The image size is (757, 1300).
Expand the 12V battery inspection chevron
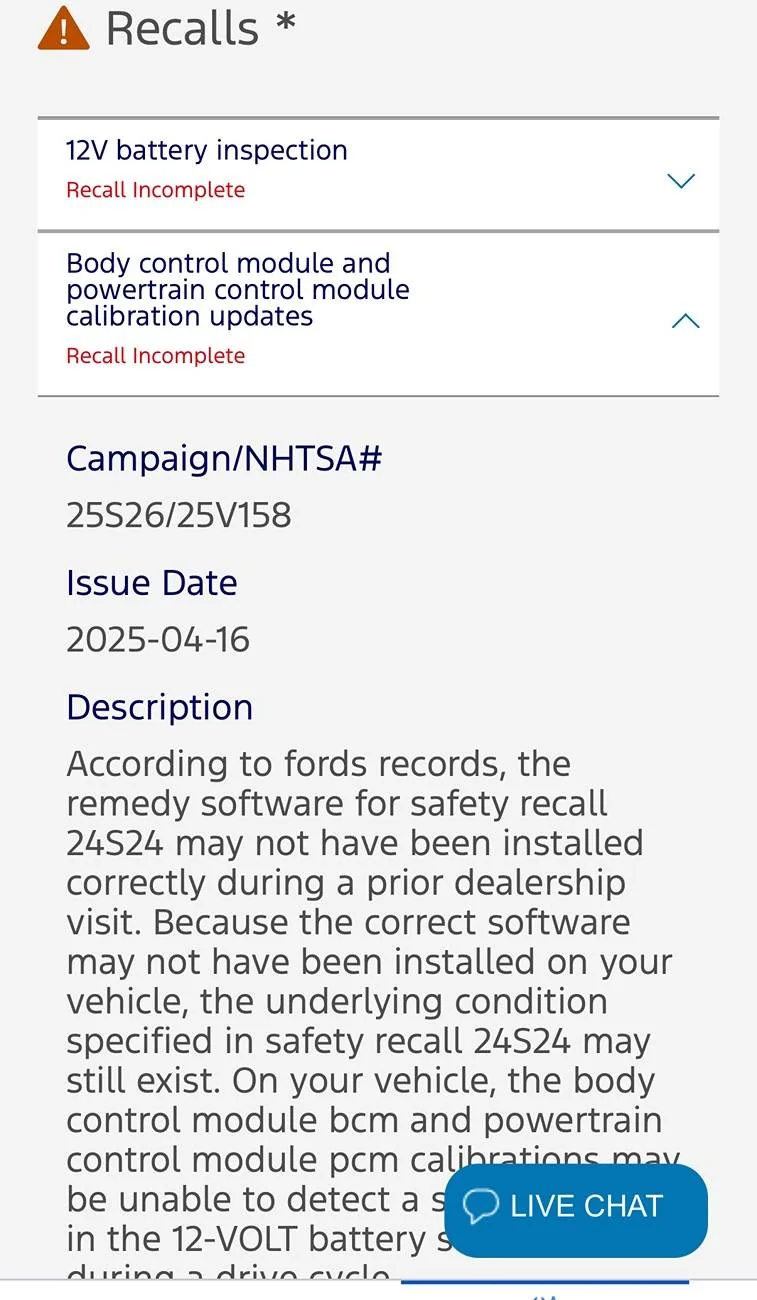(x=681, y=181)
